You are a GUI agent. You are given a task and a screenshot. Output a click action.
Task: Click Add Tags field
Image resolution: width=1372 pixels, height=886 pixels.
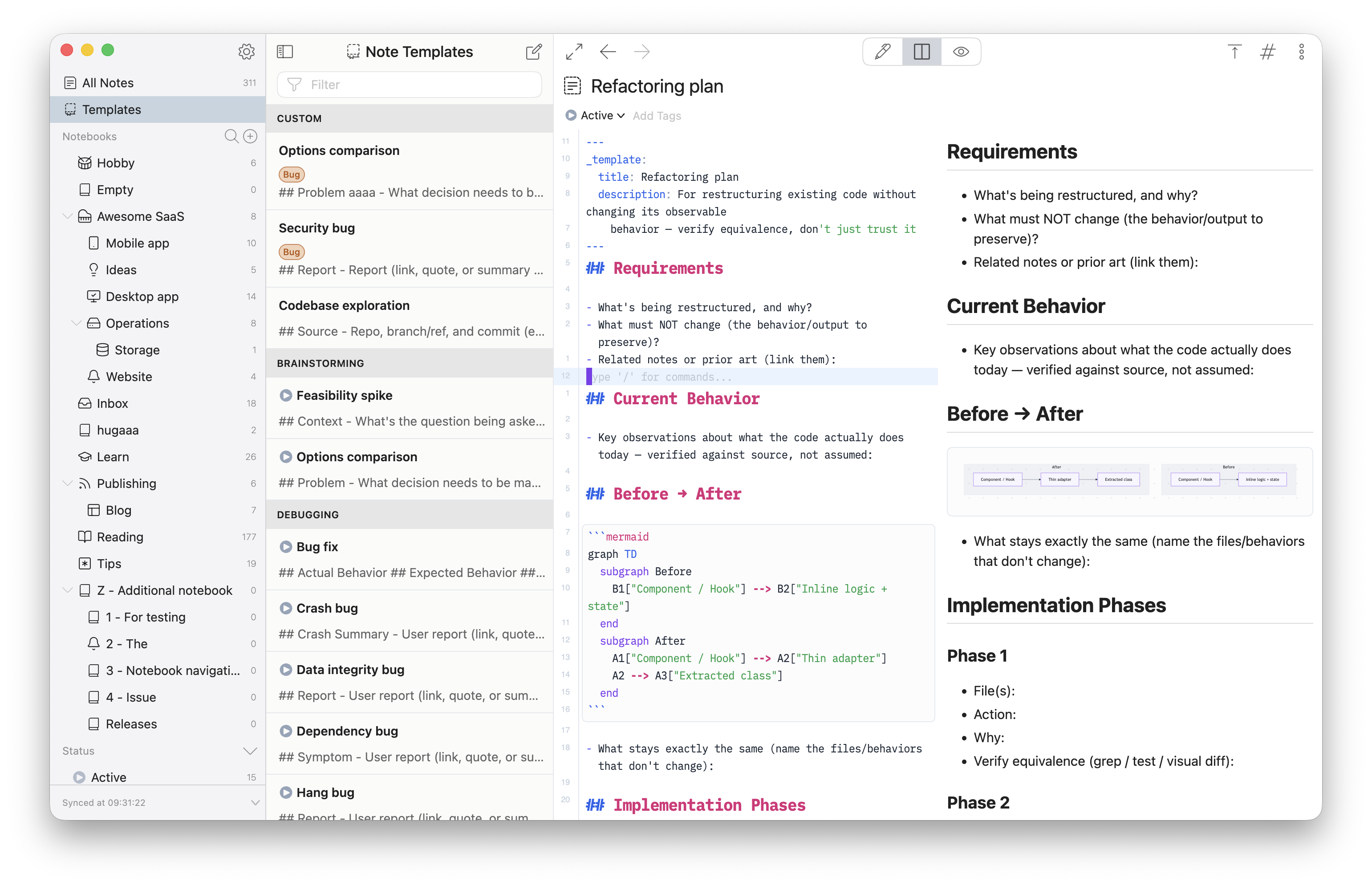pos(656,116)
